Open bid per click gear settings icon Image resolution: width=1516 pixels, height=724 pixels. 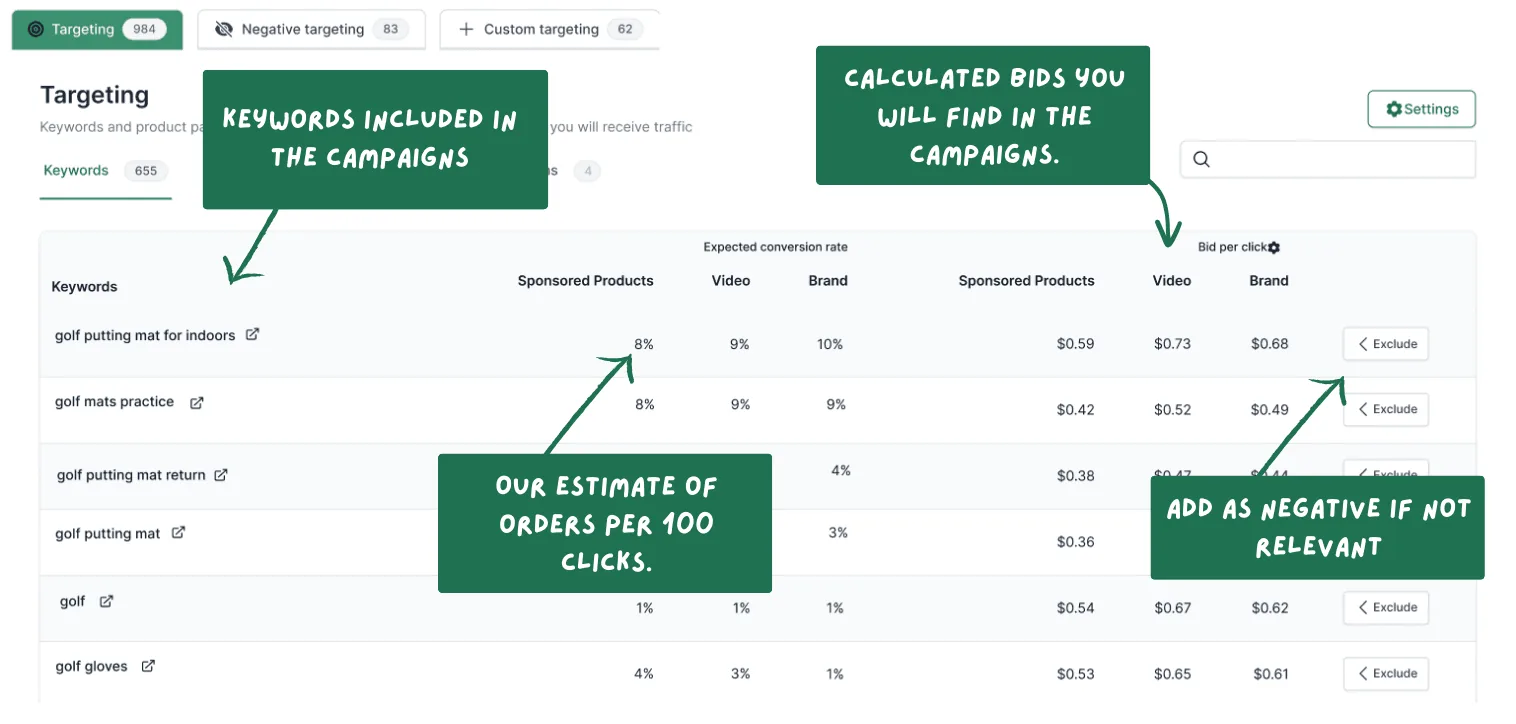[1274, 247]
